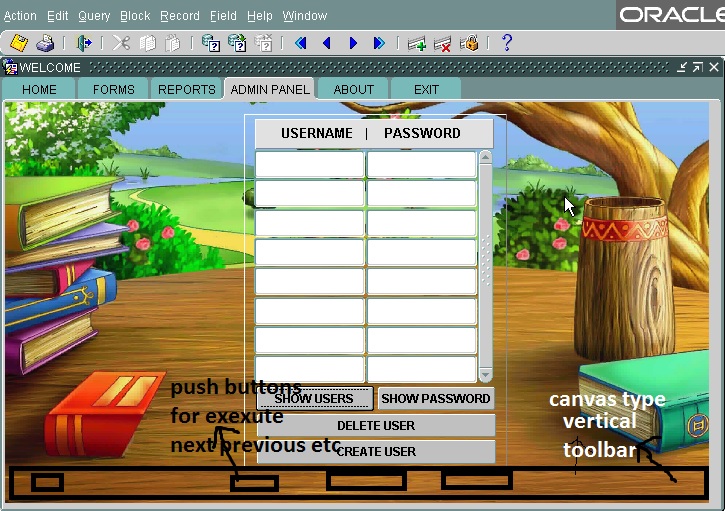Click the Enter Query toolbar icon
This screenshot has height=511, width=725.
click(x=211, y=43)
